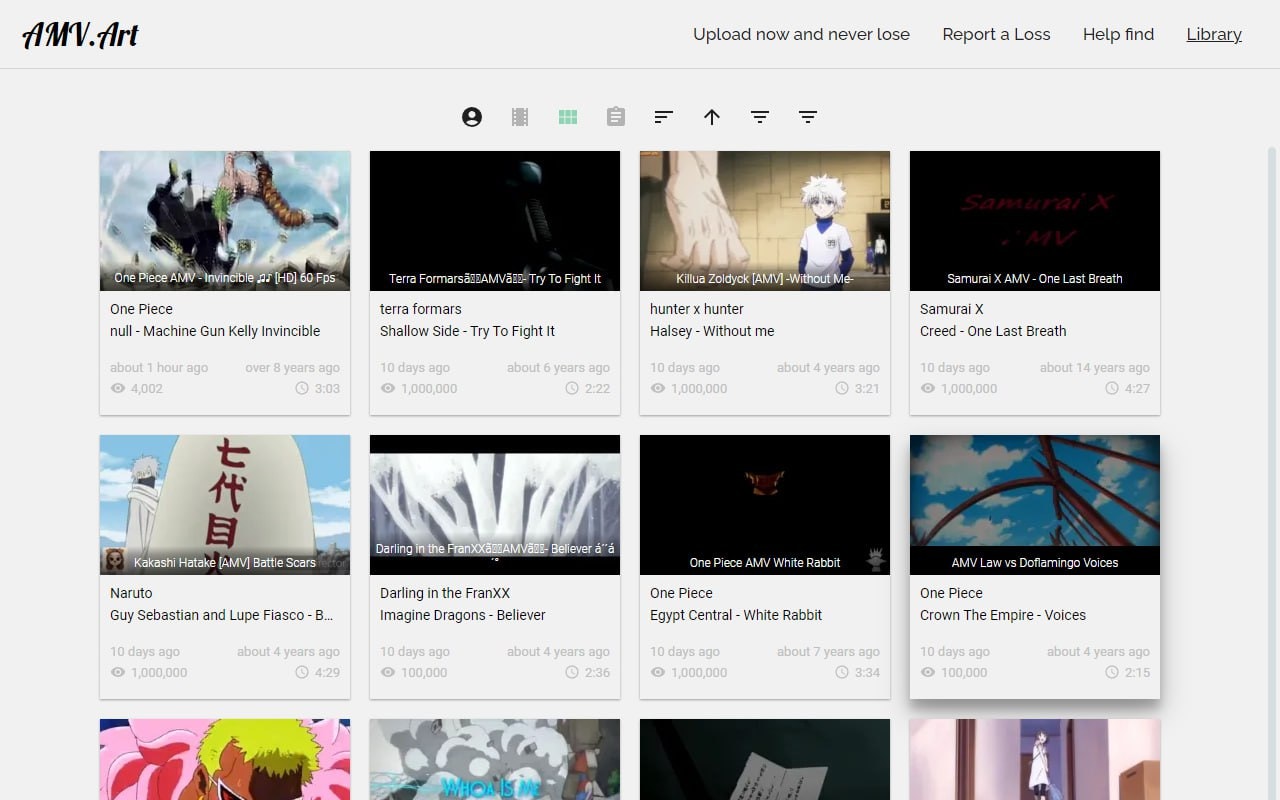This screenshot has width=1280, height=800.
Task: Click the eye icon on the Naruto card
Action: coord(118,672)
